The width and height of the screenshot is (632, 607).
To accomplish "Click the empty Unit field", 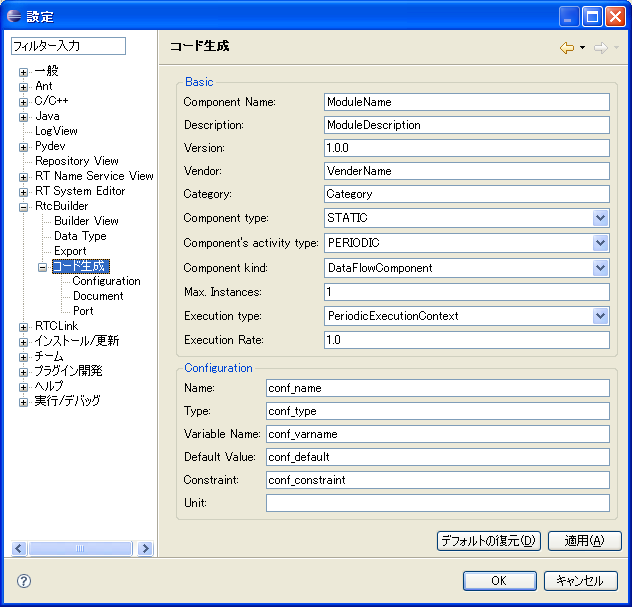I will 438,503.
